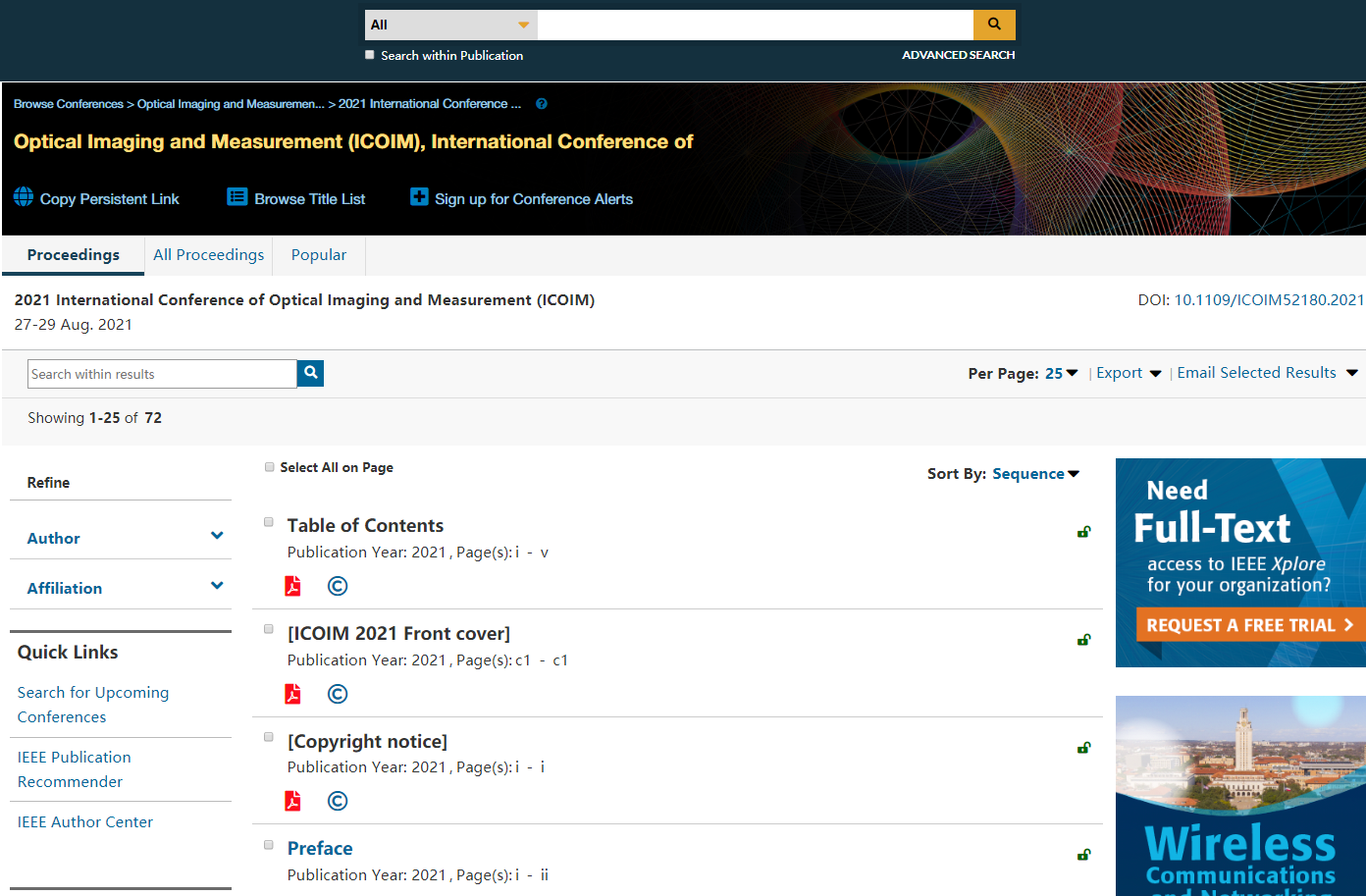Click the plus icon for Conference Alerts

click(x=419, y=197)
